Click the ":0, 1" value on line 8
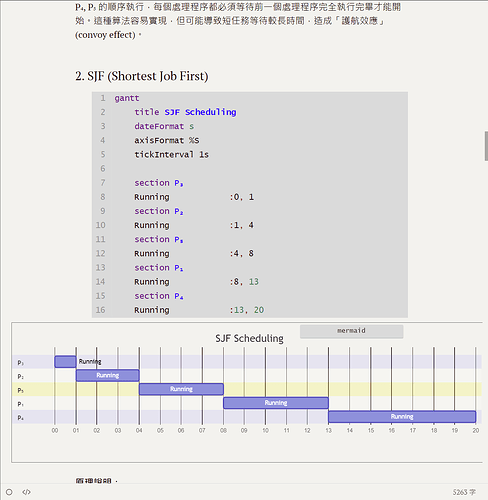This screenshot has width=488, height=500. (242, 197)
